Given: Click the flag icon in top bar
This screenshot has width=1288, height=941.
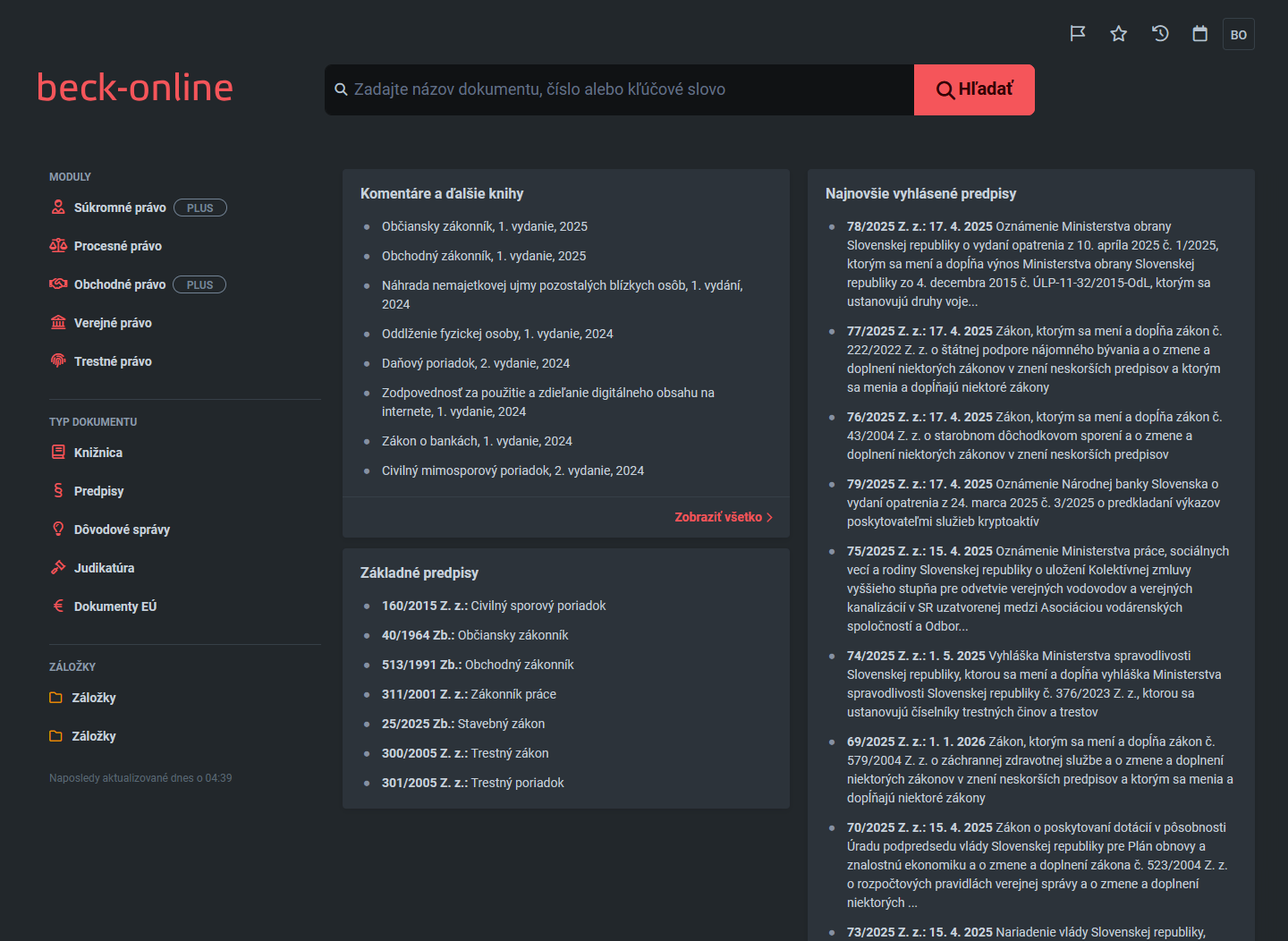Looking at the screenshot, I should [1078, 34].
